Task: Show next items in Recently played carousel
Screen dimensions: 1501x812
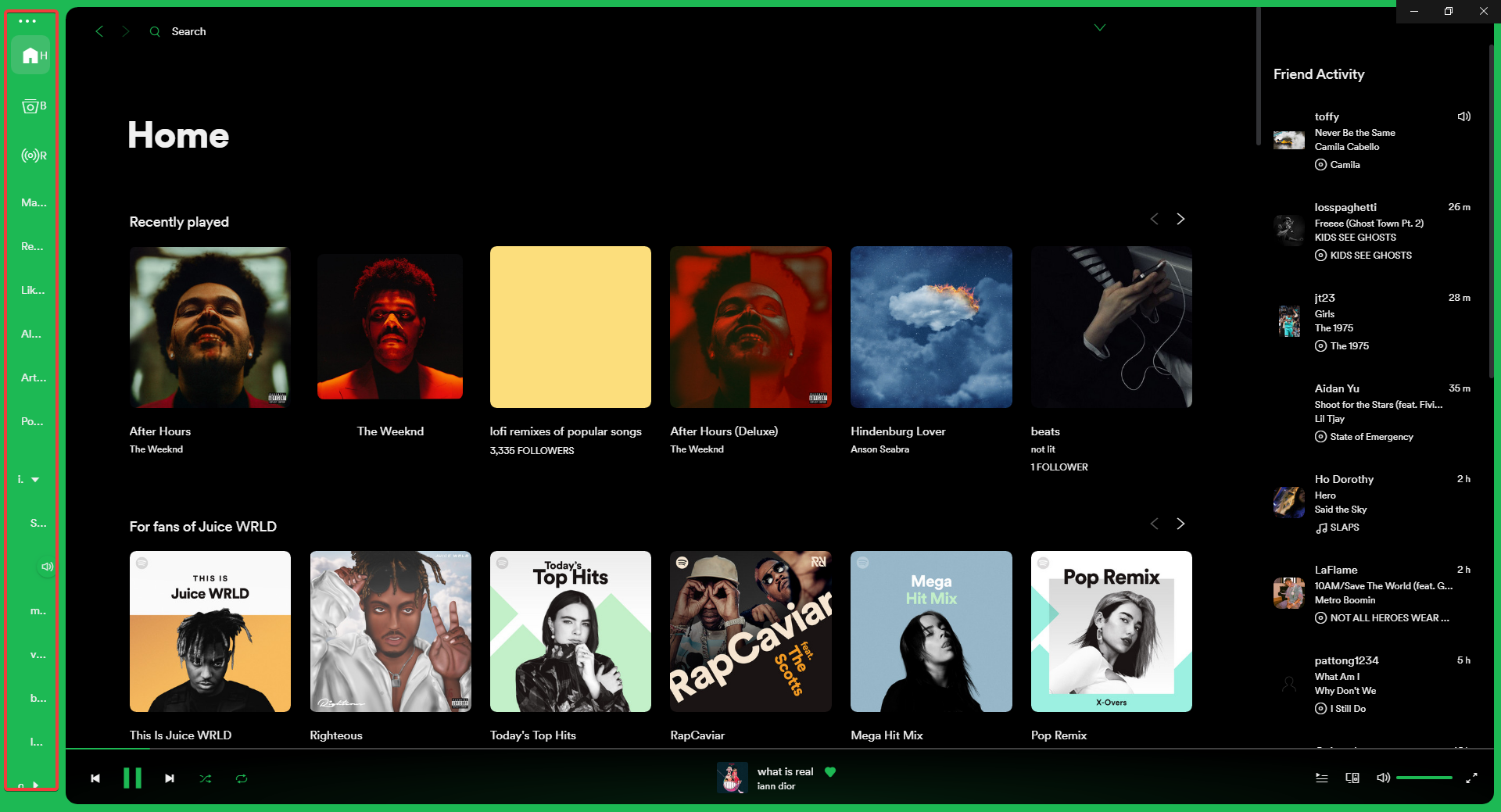Action: tap(1180, 219)
